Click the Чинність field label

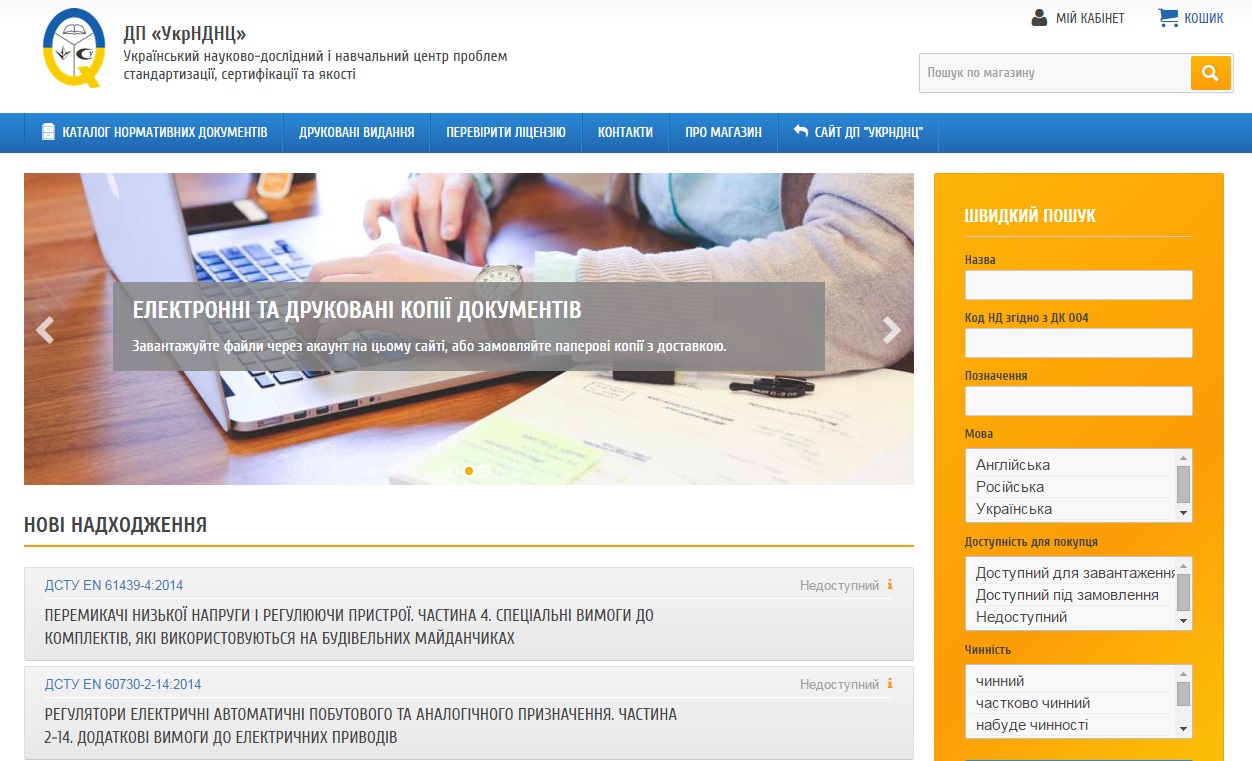pos(988,650)
